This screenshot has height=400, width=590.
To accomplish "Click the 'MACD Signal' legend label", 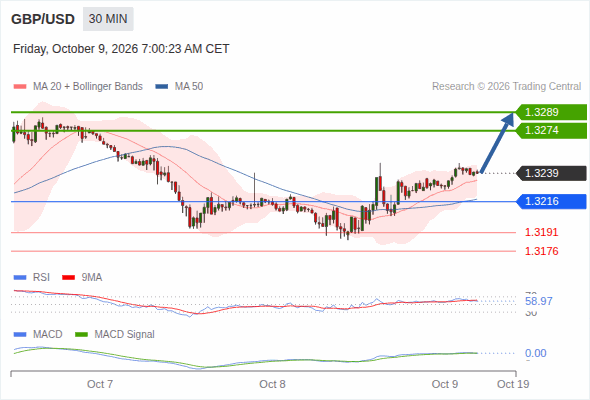I will pyautogui.click(x=125, y=335).
